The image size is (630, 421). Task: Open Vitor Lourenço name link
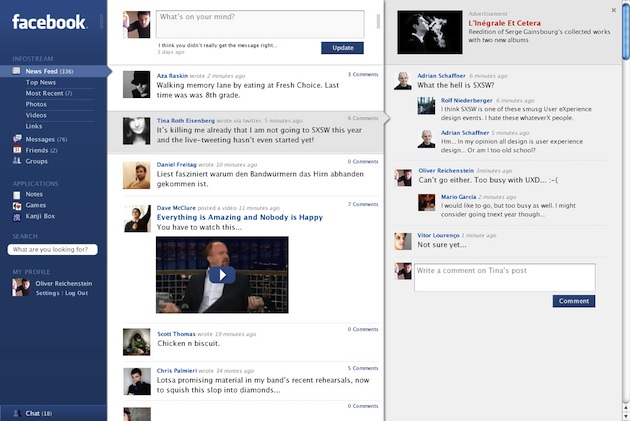(x=438, y=235)
